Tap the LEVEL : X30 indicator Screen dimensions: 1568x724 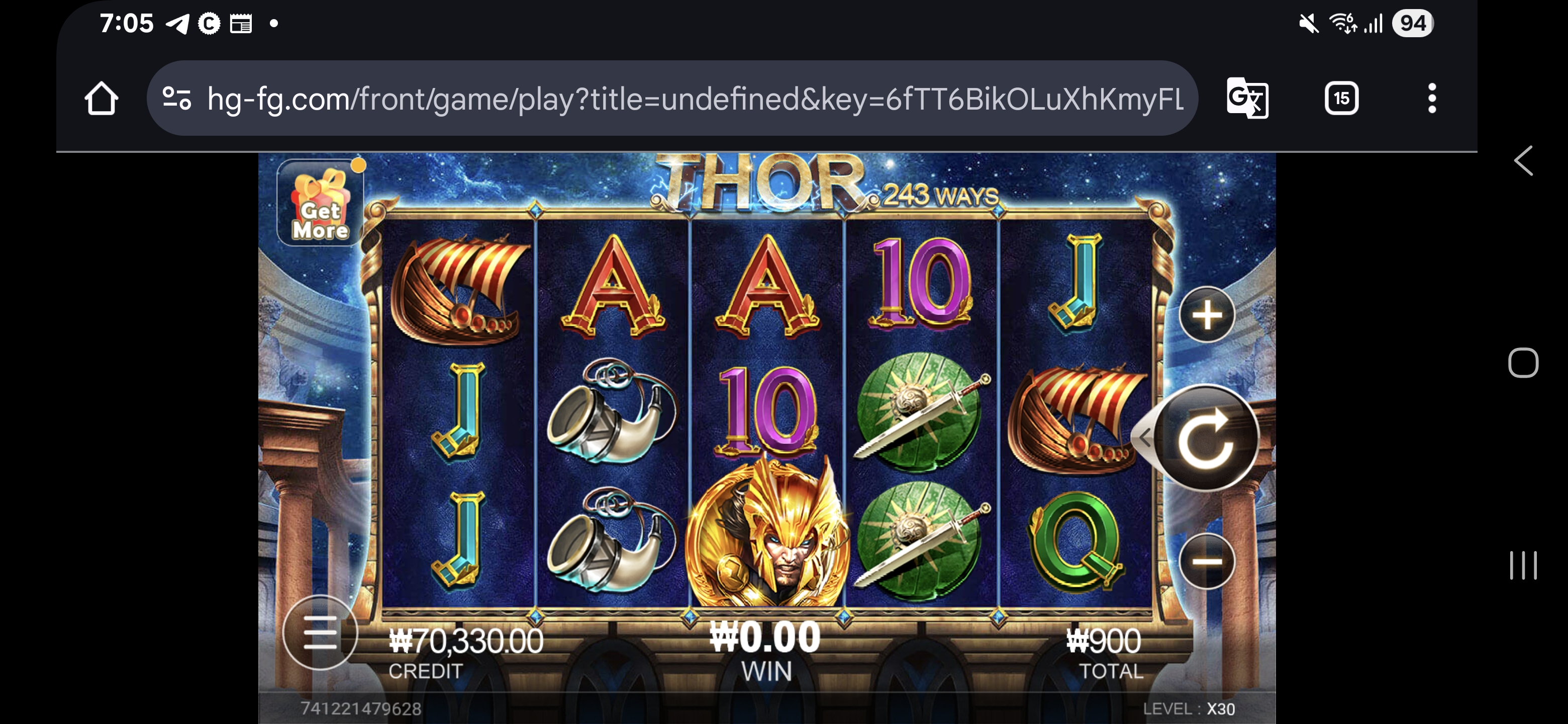pos(1189,709)
